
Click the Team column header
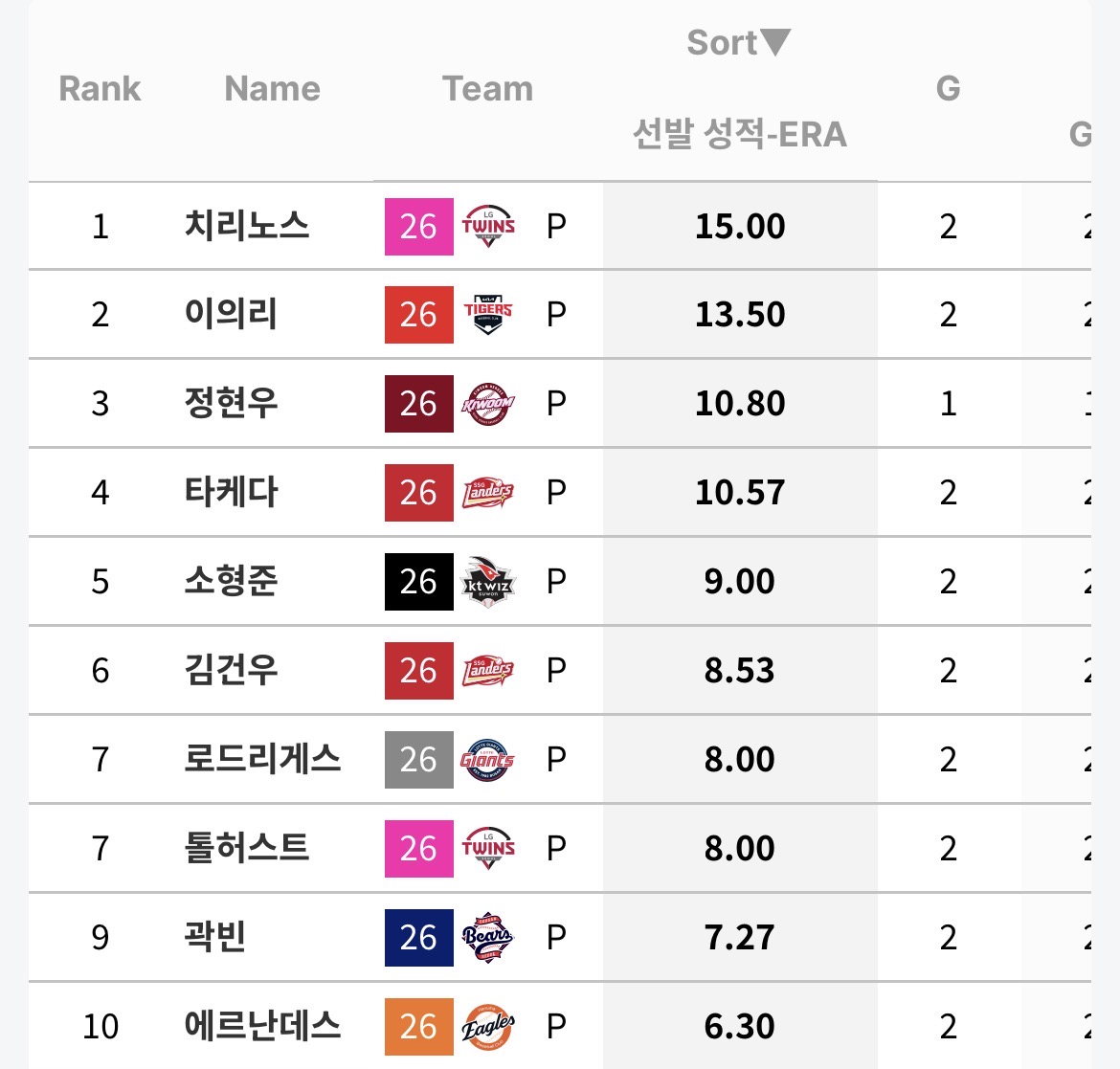click(487, 88)
